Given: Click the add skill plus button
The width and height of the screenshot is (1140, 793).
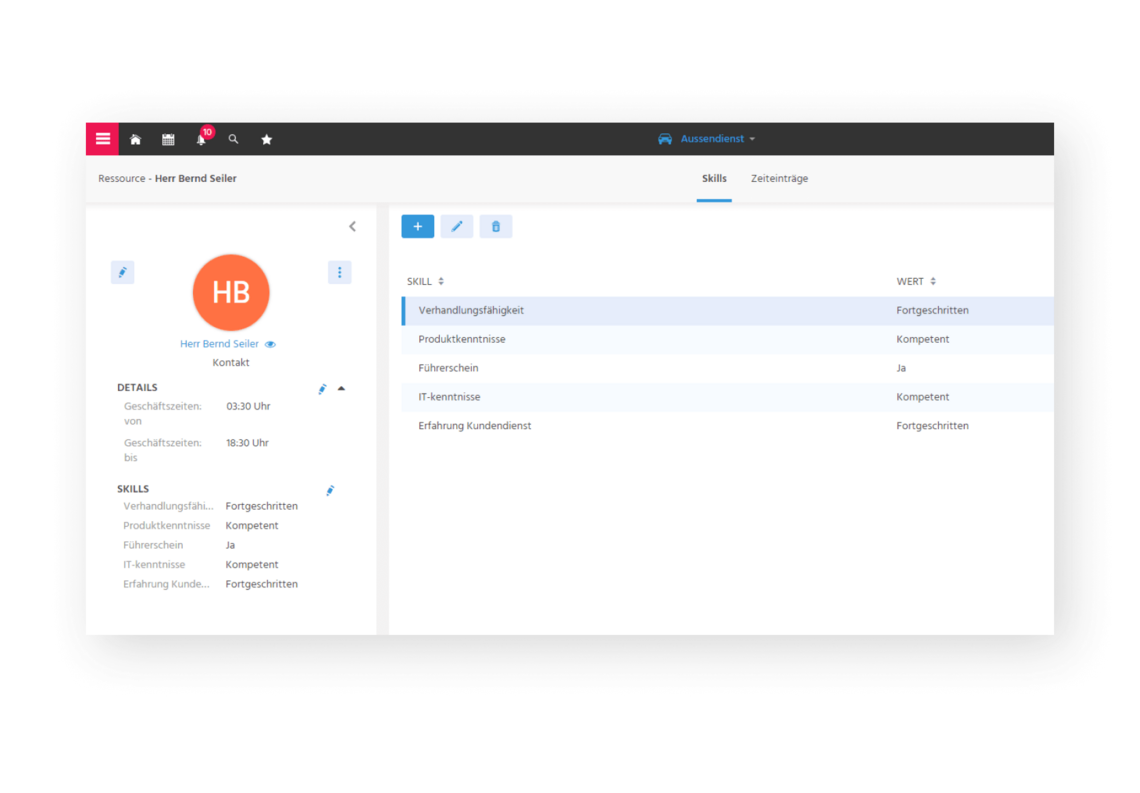Looking at the screenshot, I should 418,227.
